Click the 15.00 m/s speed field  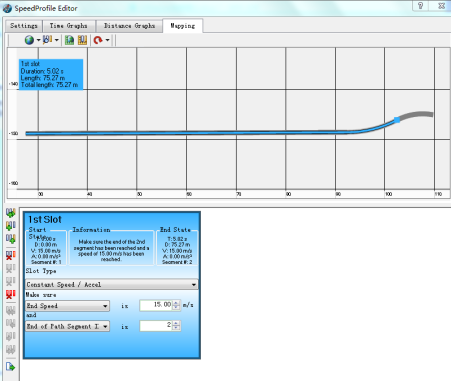tap(156, 305)
